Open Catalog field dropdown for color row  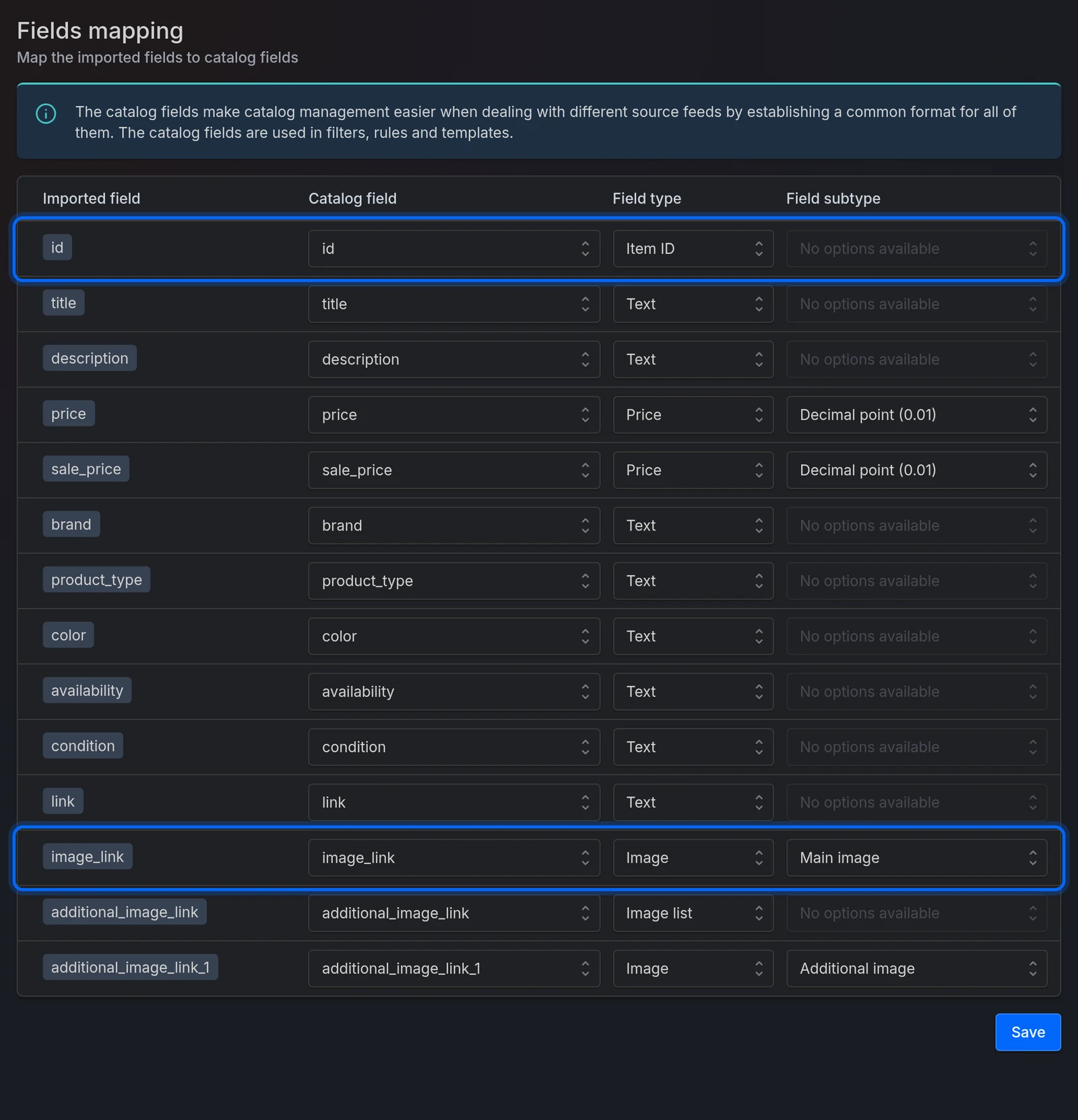pyautogui.click(x=454, y=635)
